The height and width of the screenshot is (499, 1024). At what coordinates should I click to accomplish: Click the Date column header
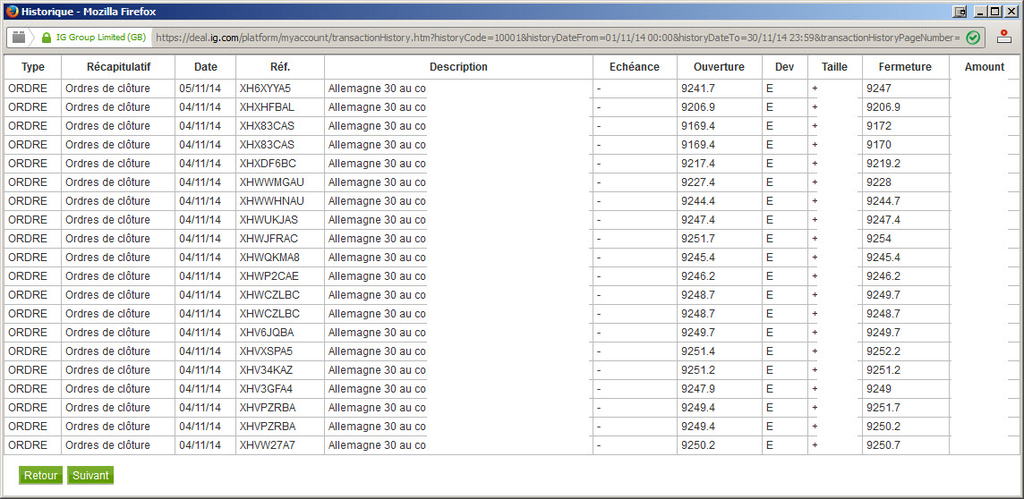[205, 67]
